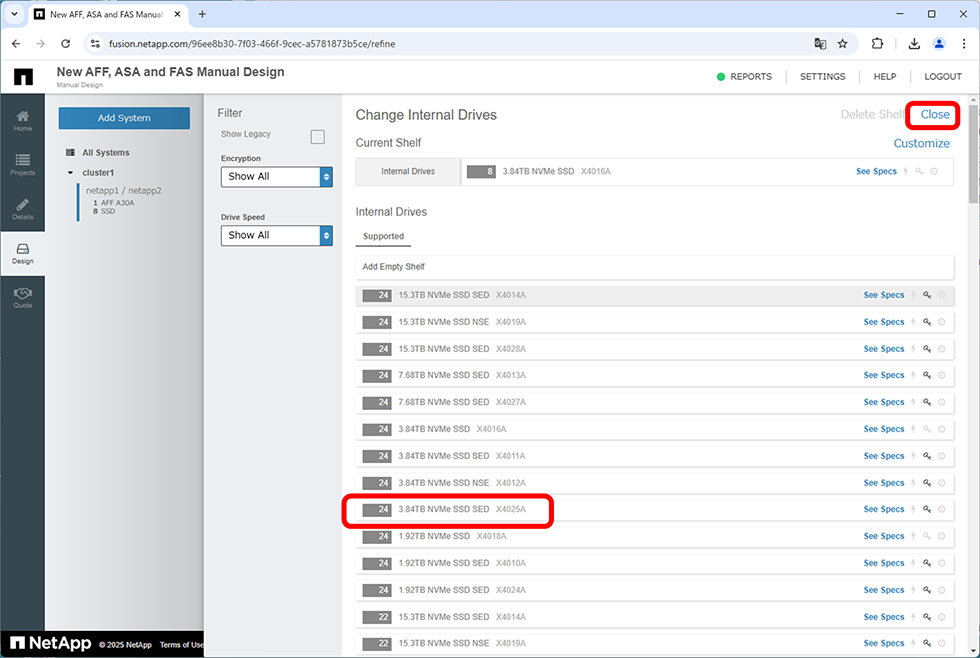Click the key icon on the X4027A row
The width and height of the screenshot is (980, 658).
click(927, 402)
